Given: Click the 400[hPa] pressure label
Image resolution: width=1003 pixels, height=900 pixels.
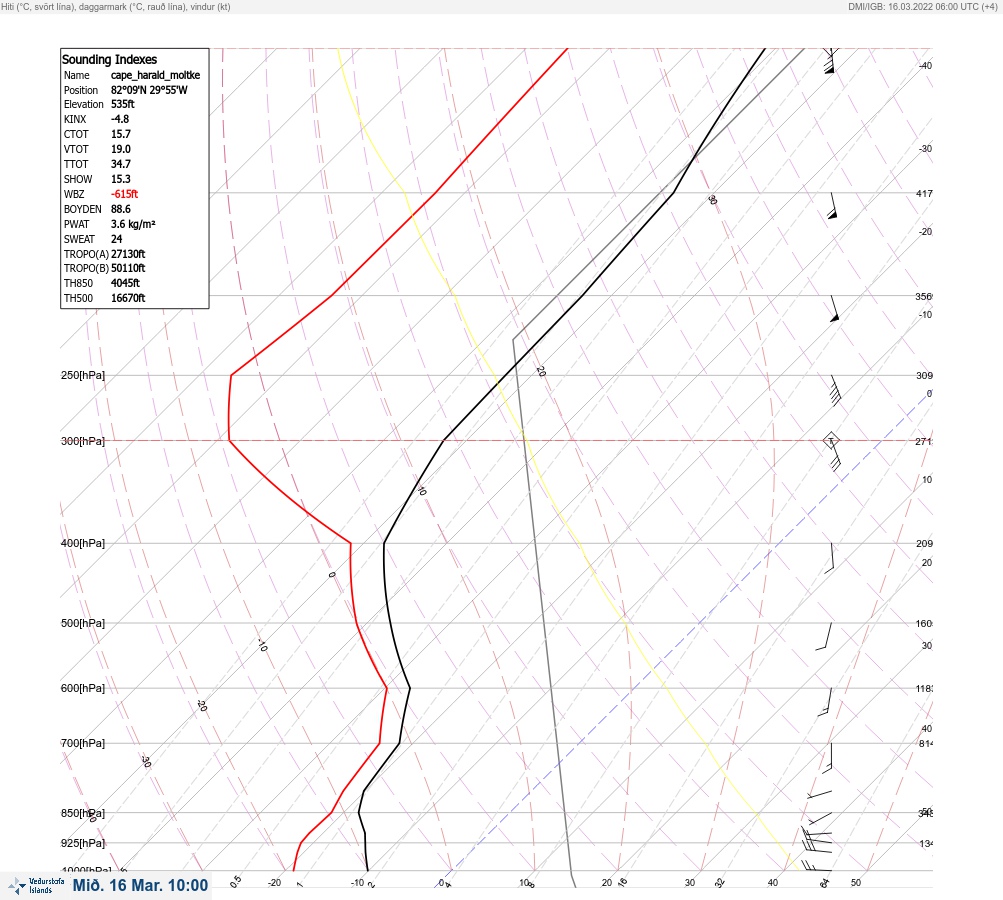Looking at the screenshot, I should [x=83, y=543].
